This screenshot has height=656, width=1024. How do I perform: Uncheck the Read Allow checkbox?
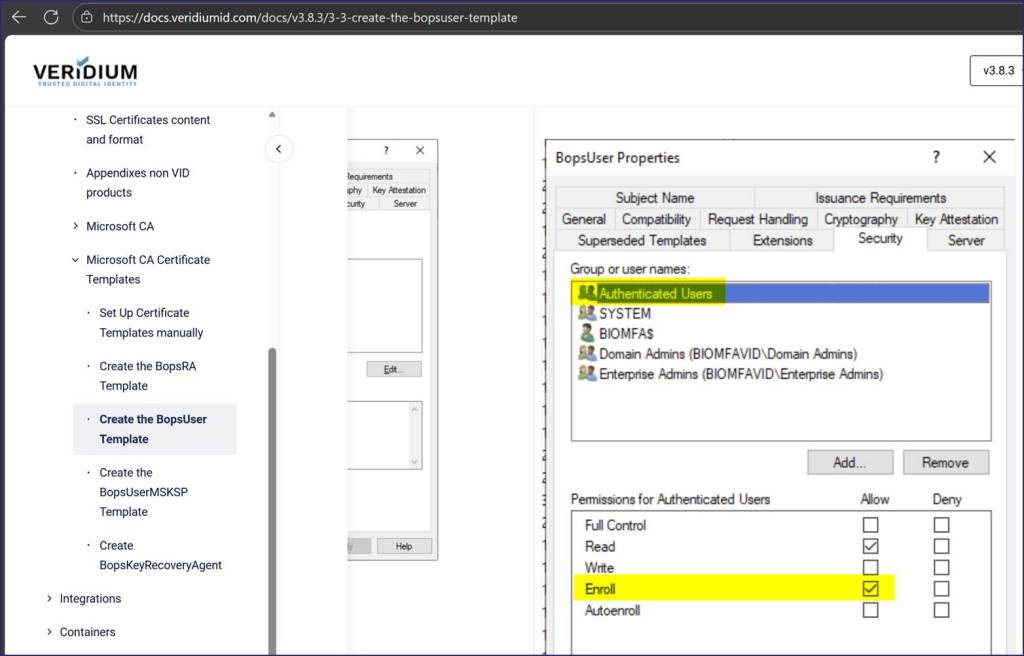pos(870,546)
